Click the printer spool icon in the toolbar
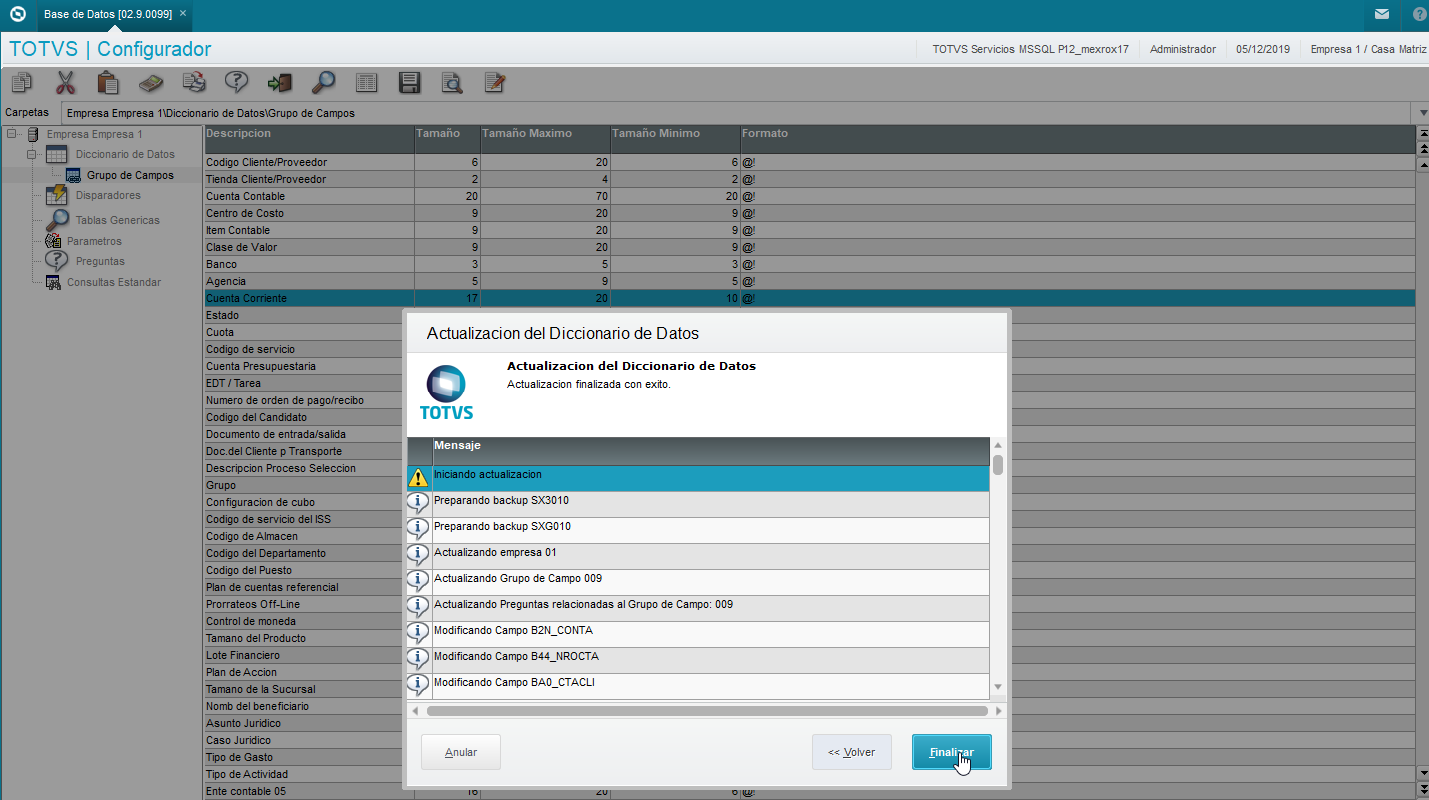Image resolution: width=1429 pixels, height=800 pixels. [194, 83]
